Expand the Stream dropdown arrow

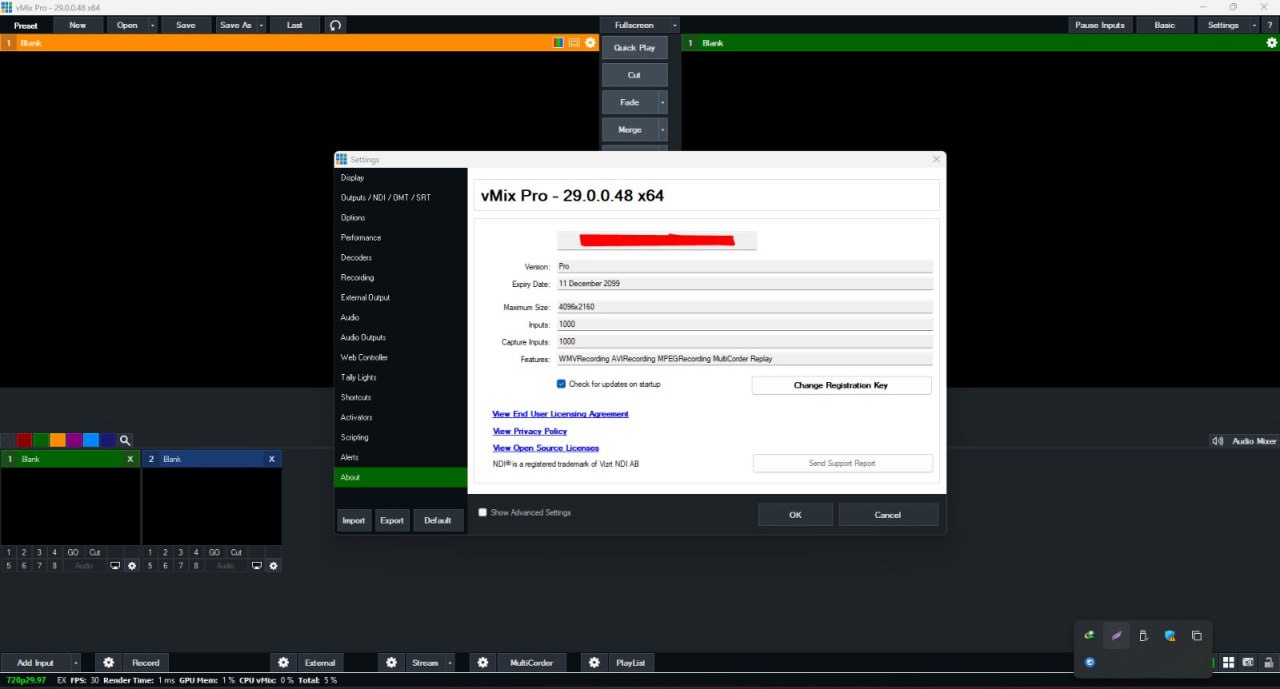point(449,662)
